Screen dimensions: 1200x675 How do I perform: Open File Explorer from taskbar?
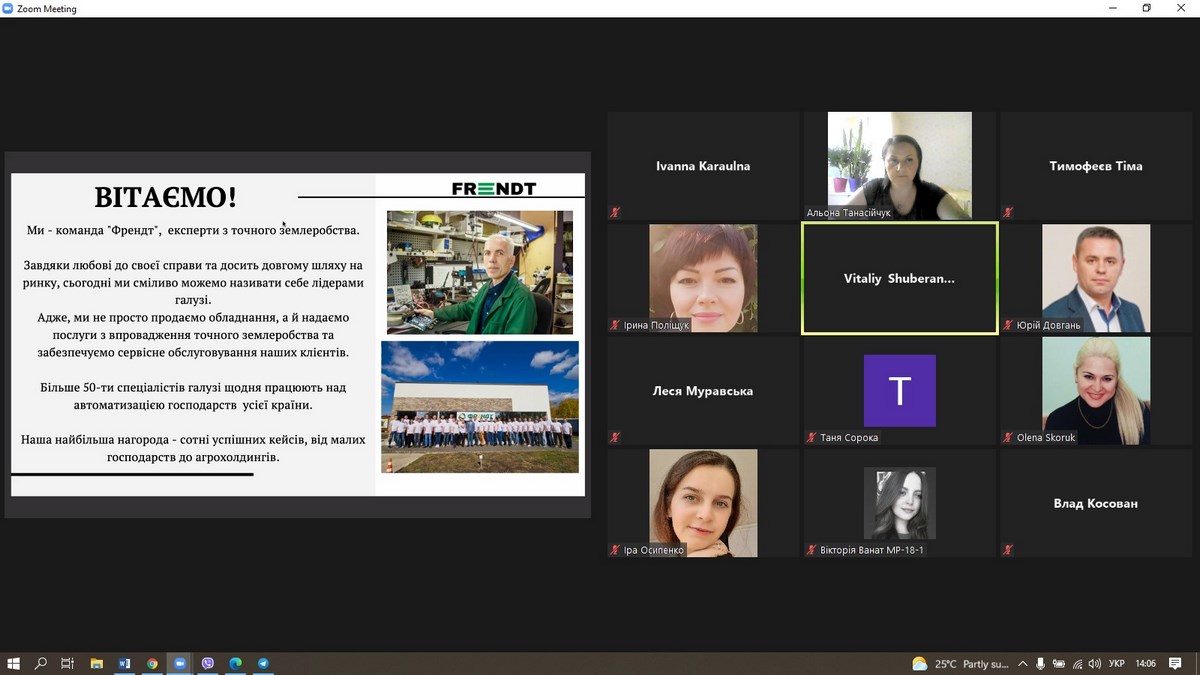tap(97, 663)
